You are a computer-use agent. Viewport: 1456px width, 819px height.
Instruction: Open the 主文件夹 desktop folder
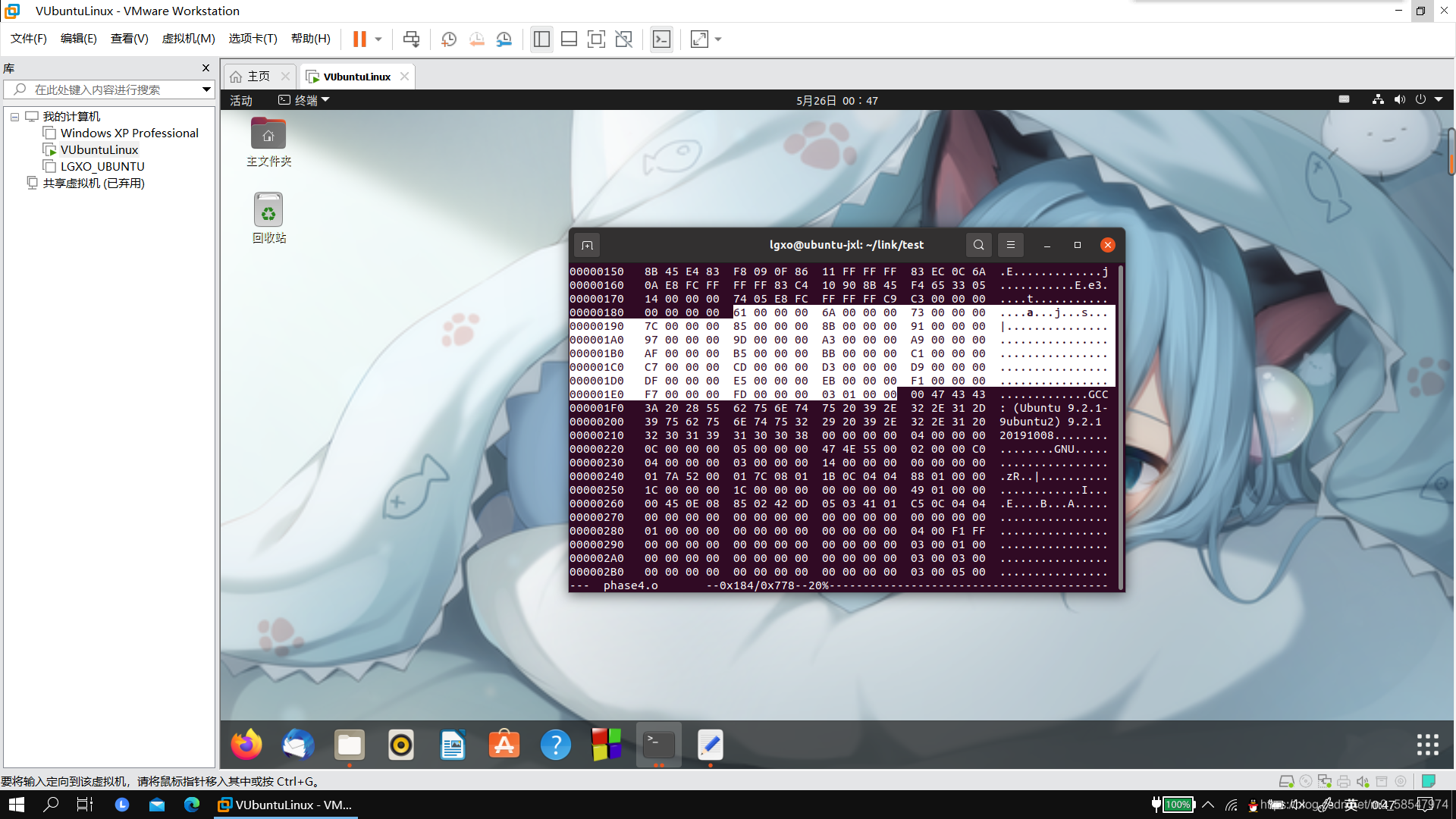[x=268, y=142]
